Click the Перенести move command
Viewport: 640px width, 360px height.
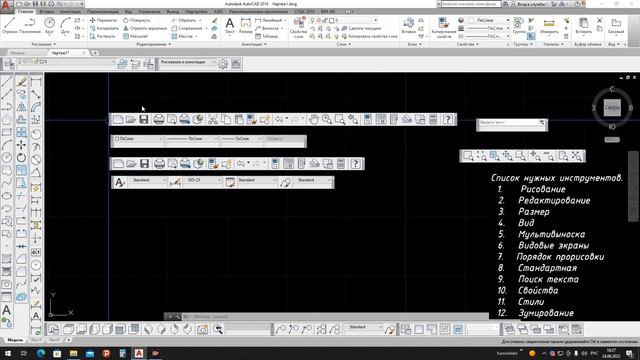pyautogui.click(x=104, y=20)
